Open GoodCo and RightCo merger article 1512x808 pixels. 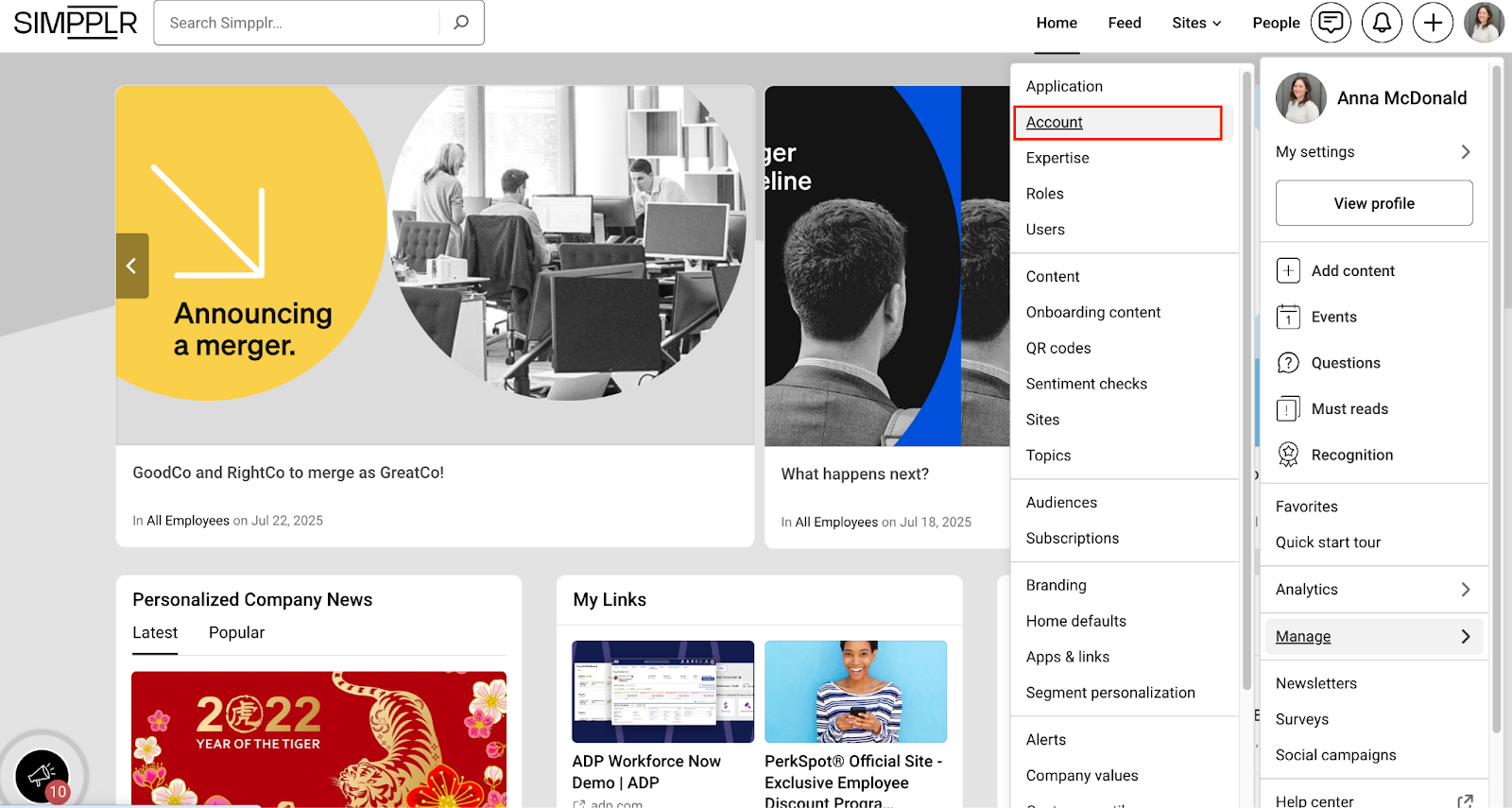(288, 473)
